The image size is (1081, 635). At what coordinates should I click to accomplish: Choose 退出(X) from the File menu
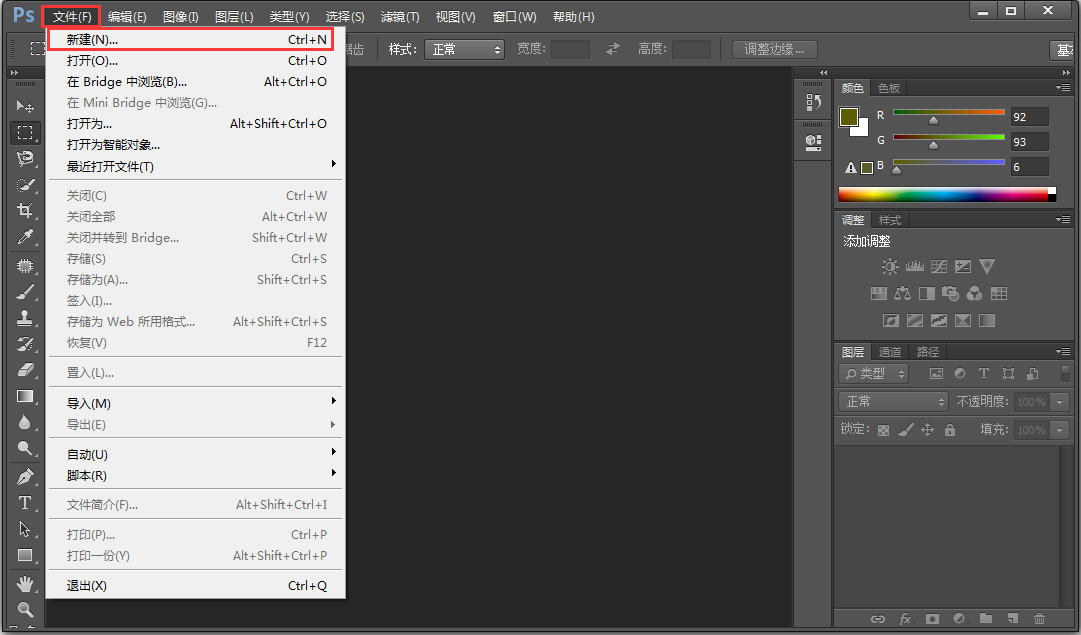[196, 585]
